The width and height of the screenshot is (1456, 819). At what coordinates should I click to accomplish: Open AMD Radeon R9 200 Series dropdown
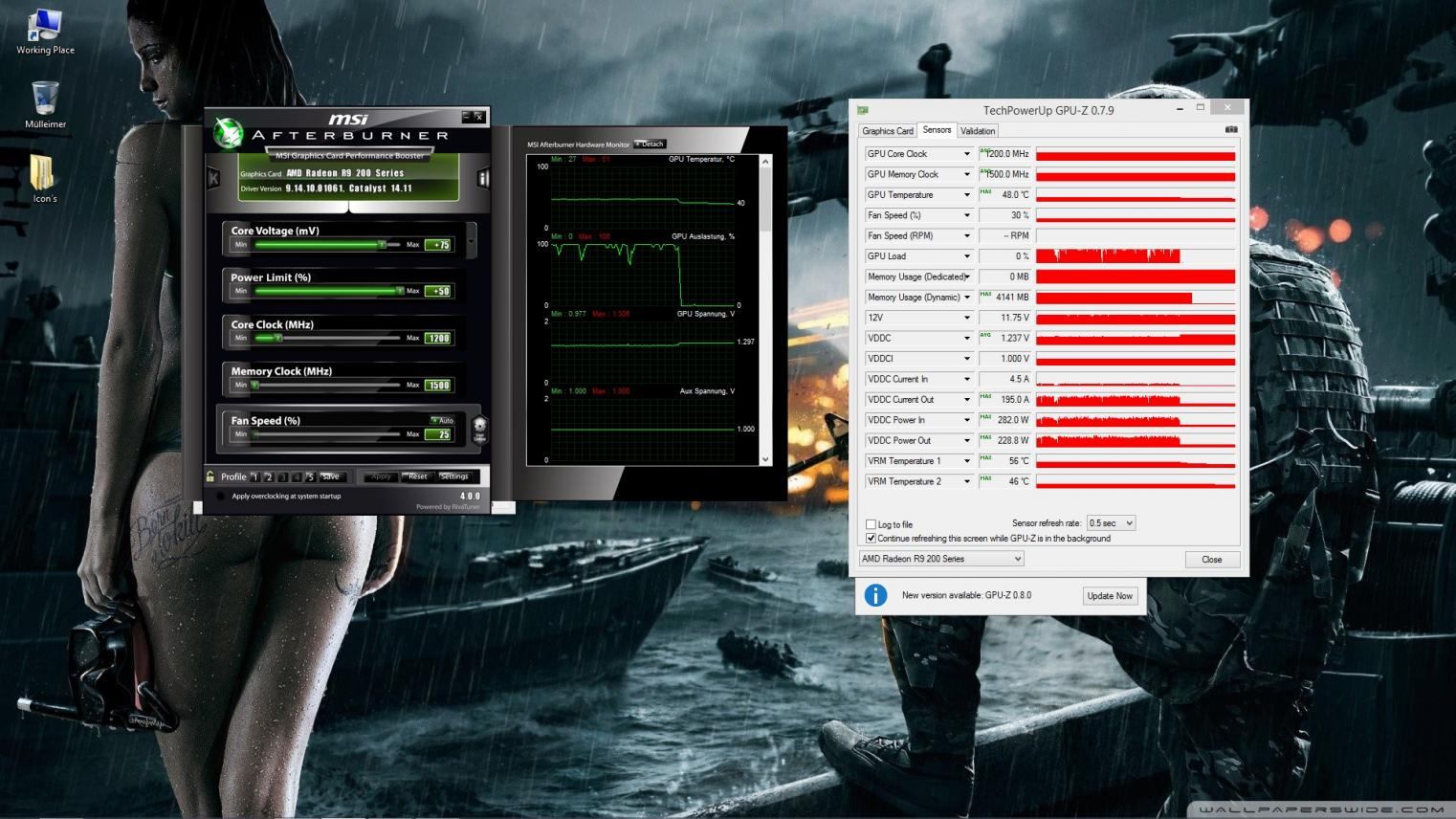[x=941, y=559]
